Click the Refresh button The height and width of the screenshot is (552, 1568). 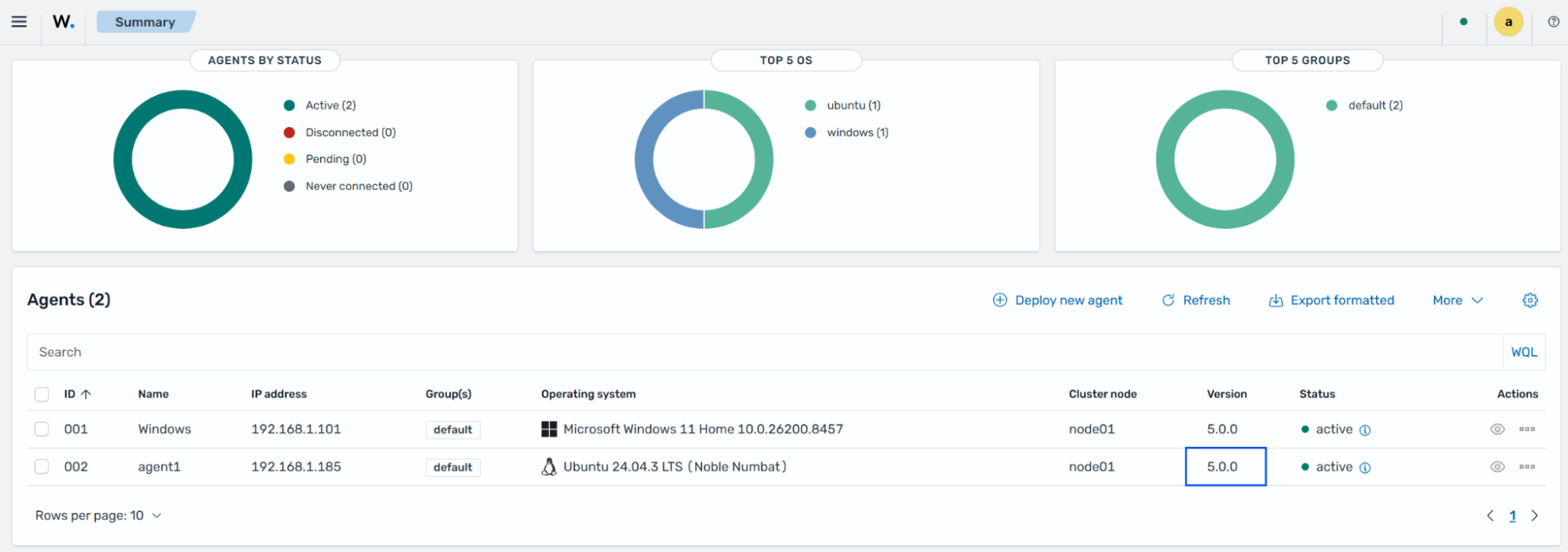coord(1196,300)
